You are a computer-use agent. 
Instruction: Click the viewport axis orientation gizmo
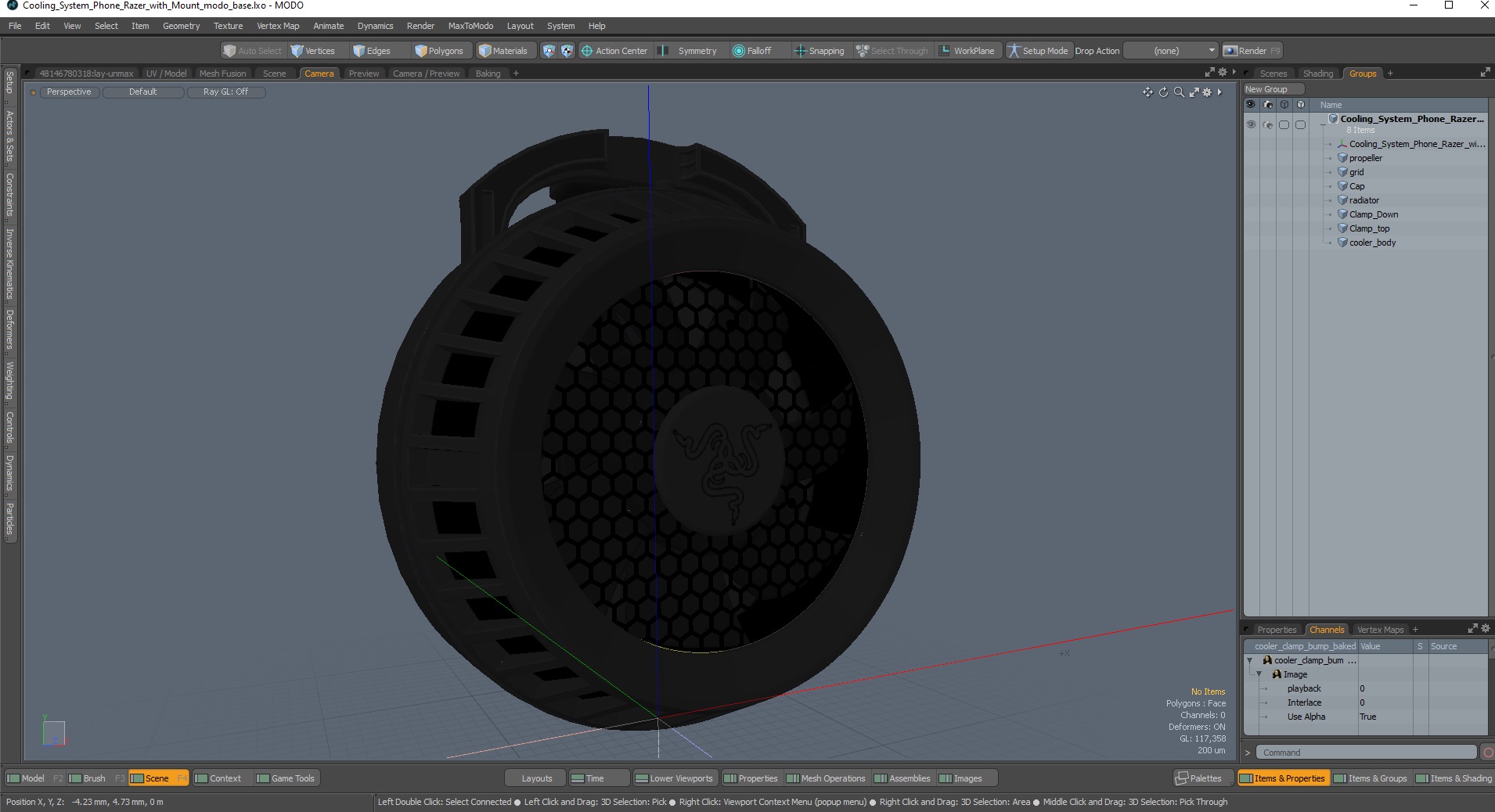pos(53,732)
